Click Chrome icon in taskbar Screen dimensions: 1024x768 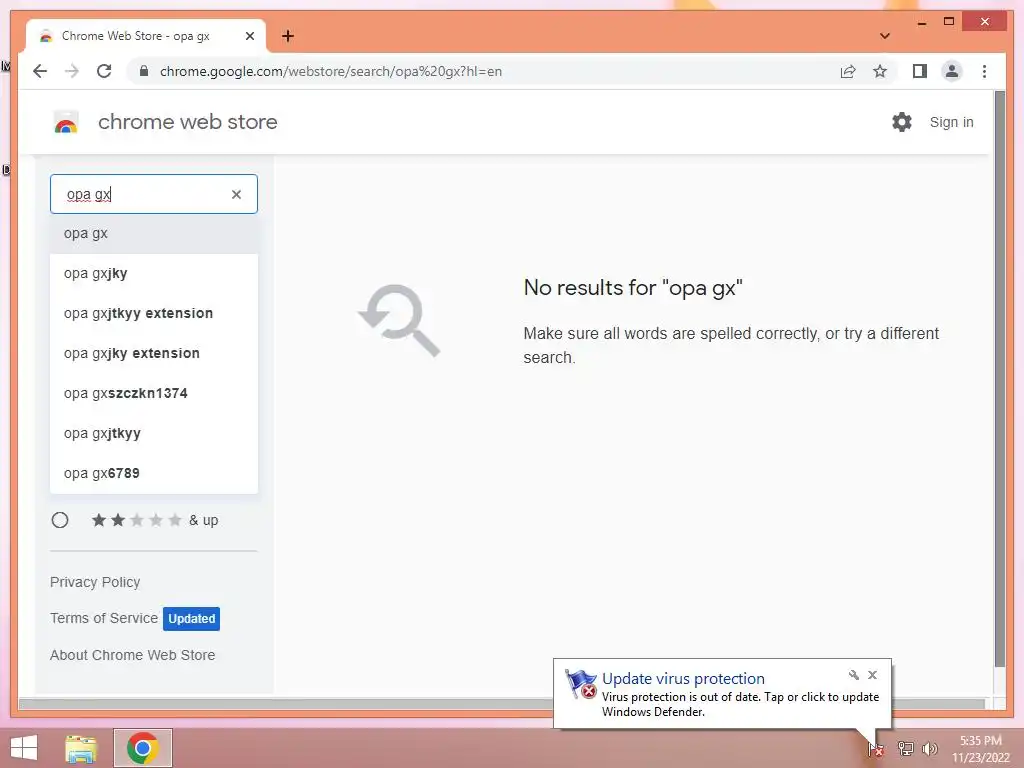pyautogui.click(x=143, y=748)
